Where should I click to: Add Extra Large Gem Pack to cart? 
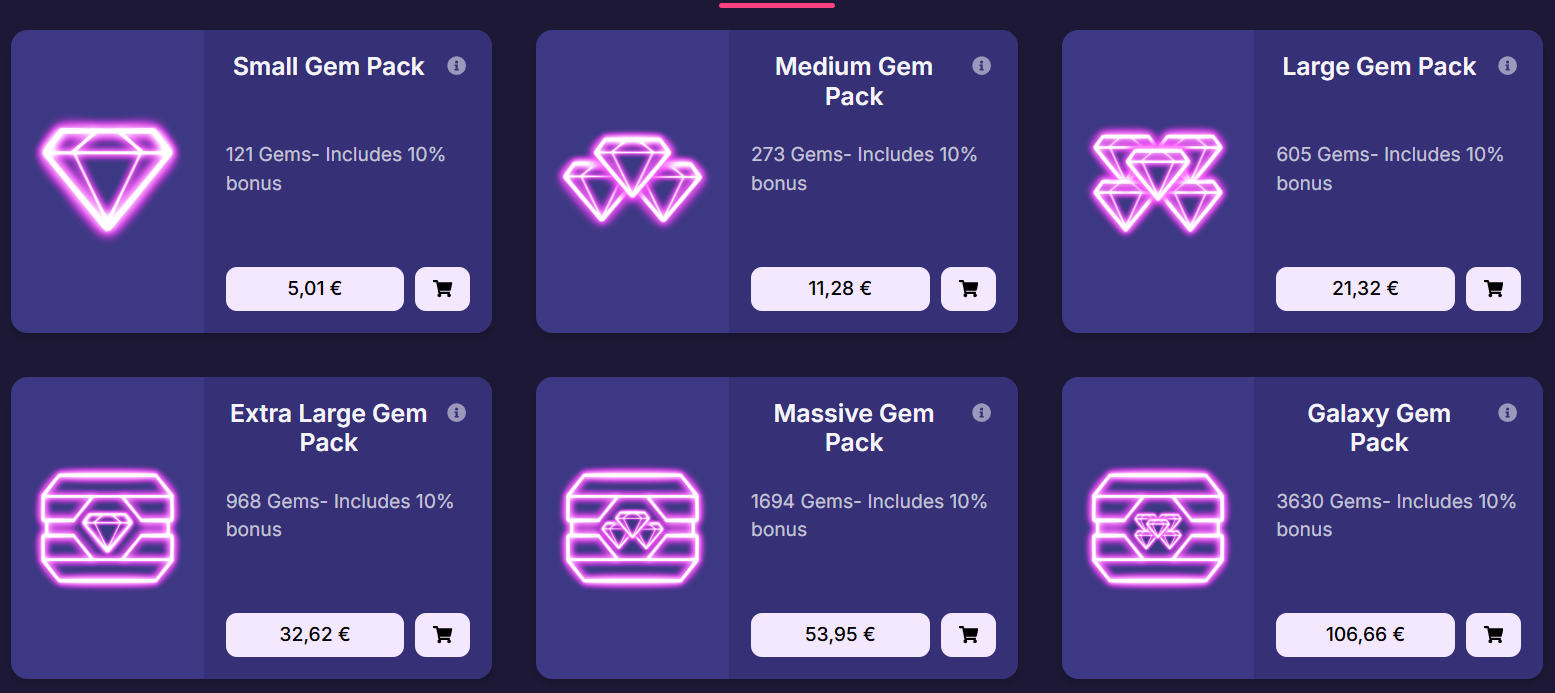point(442,635)
